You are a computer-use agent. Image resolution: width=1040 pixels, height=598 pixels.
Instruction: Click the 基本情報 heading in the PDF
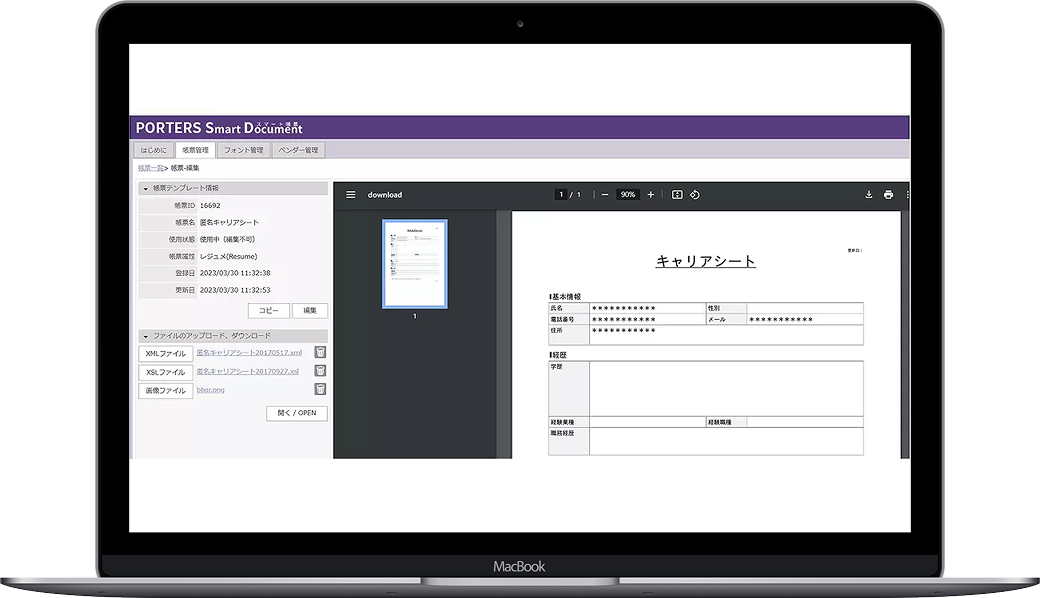coord(566,296)
